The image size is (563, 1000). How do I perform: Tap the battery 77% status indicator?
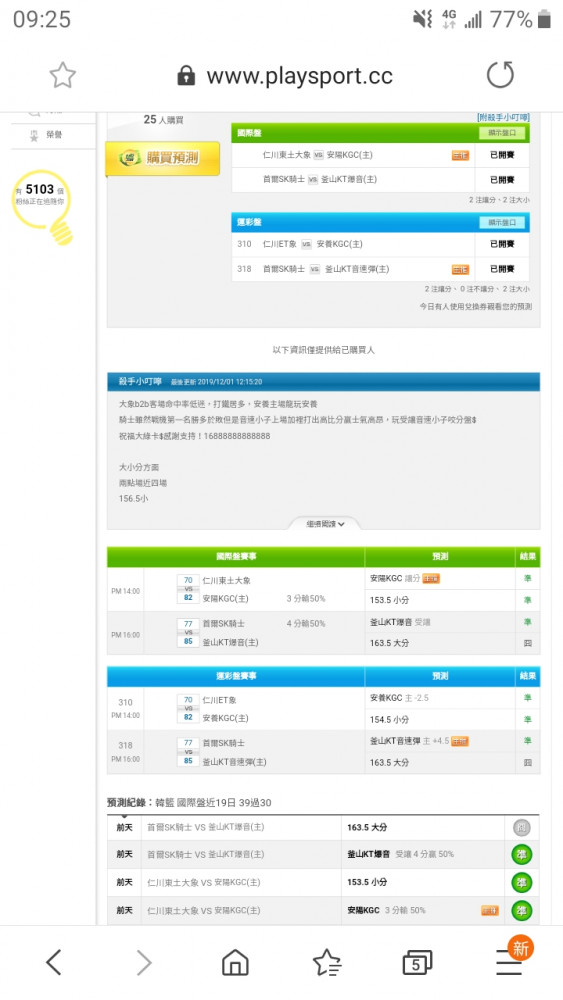click(520, 19)
